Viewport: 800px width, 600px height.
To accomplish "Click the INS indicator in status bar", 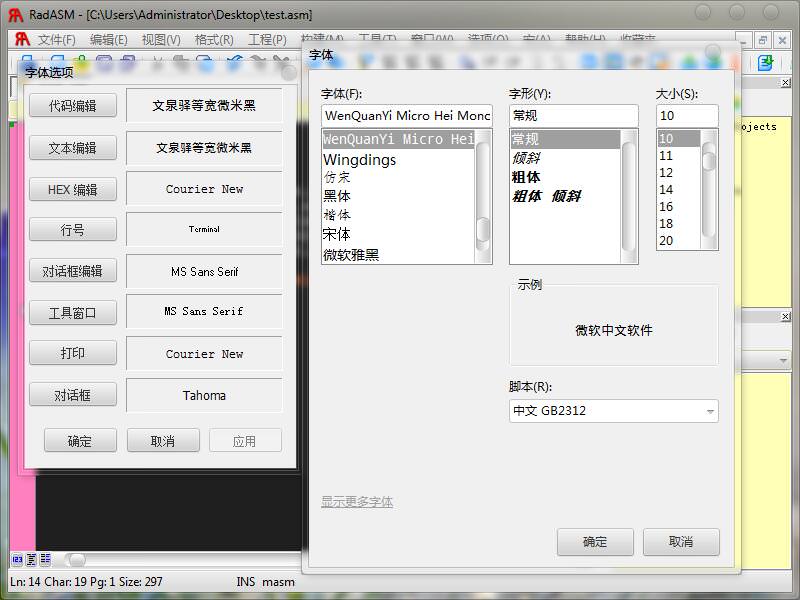I will click(x=245, y=582).
